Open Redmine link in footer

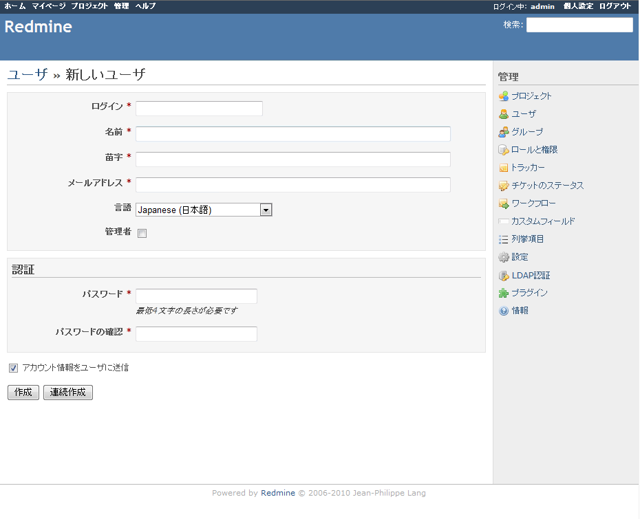(x=278, y=493)
